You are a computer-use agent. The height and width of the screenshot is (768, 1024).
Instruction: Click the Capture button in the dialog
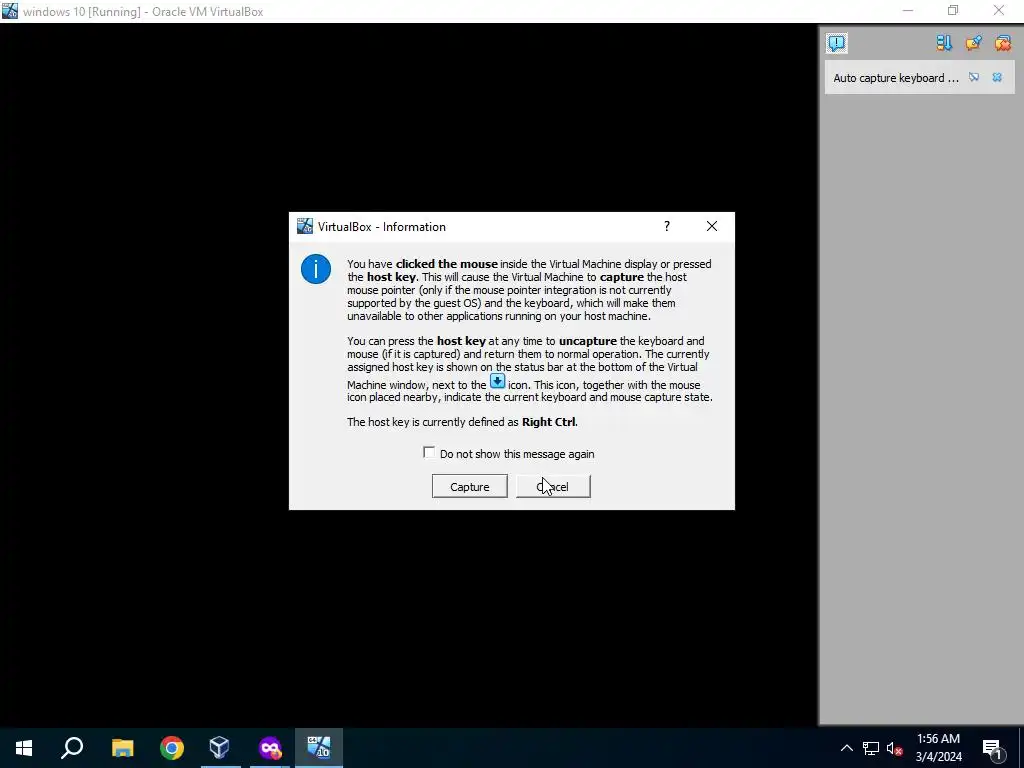(x=470, y=487)
